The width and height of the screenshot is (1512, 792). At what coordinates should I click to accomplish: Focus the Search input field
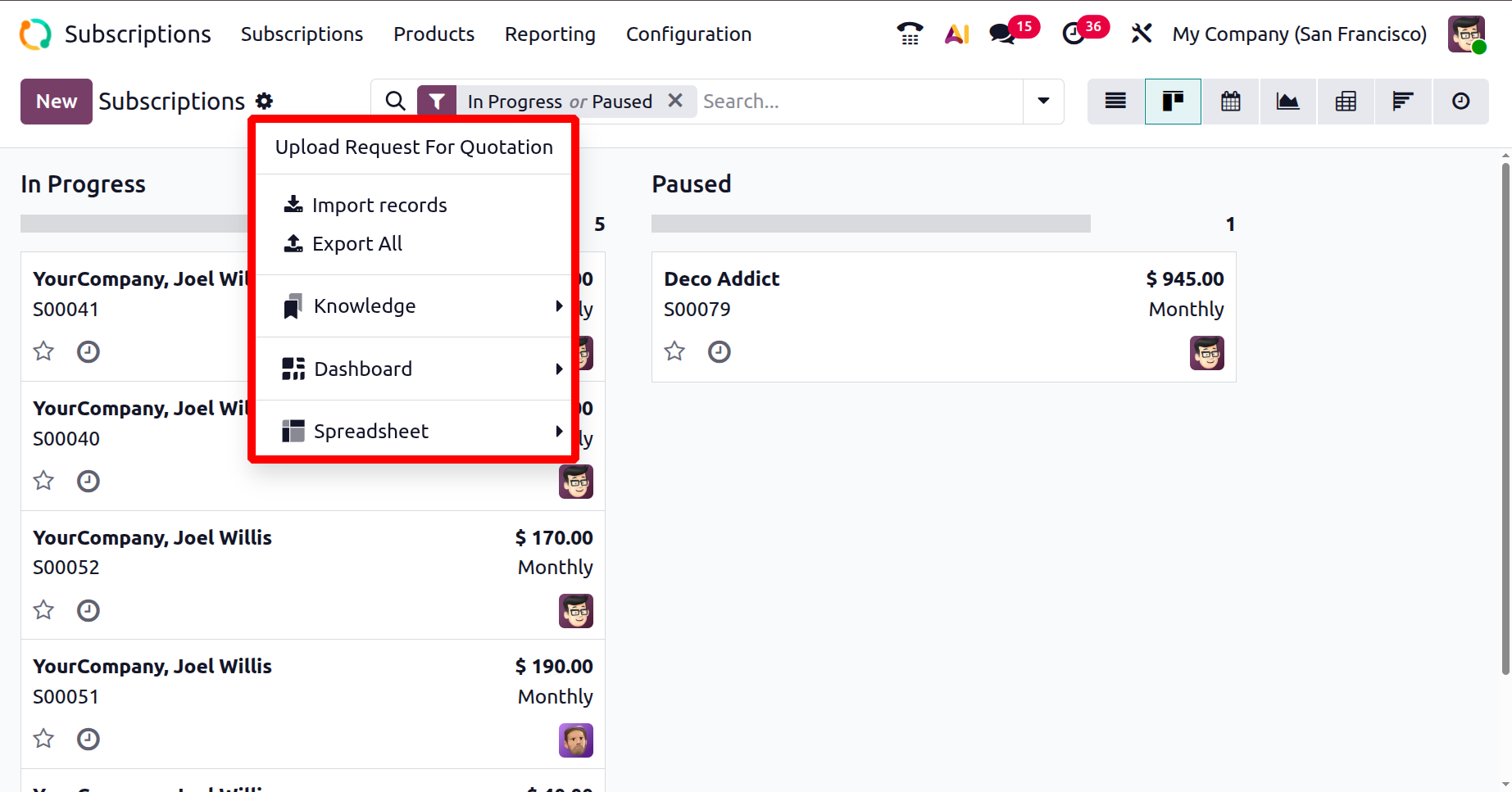click(x=859, y=102)
